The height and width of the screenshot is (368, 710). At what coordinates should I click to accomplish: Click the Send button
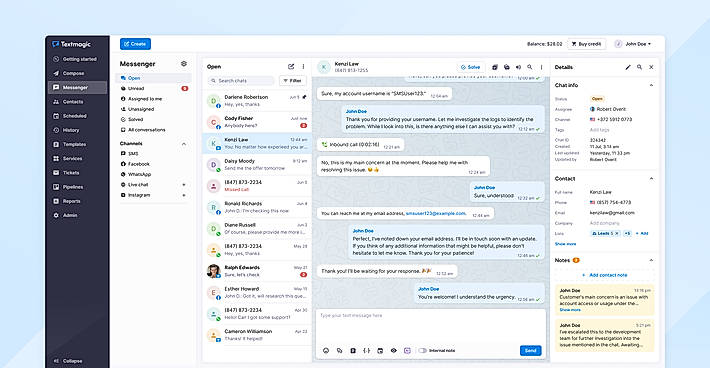[x=530, y=351]
